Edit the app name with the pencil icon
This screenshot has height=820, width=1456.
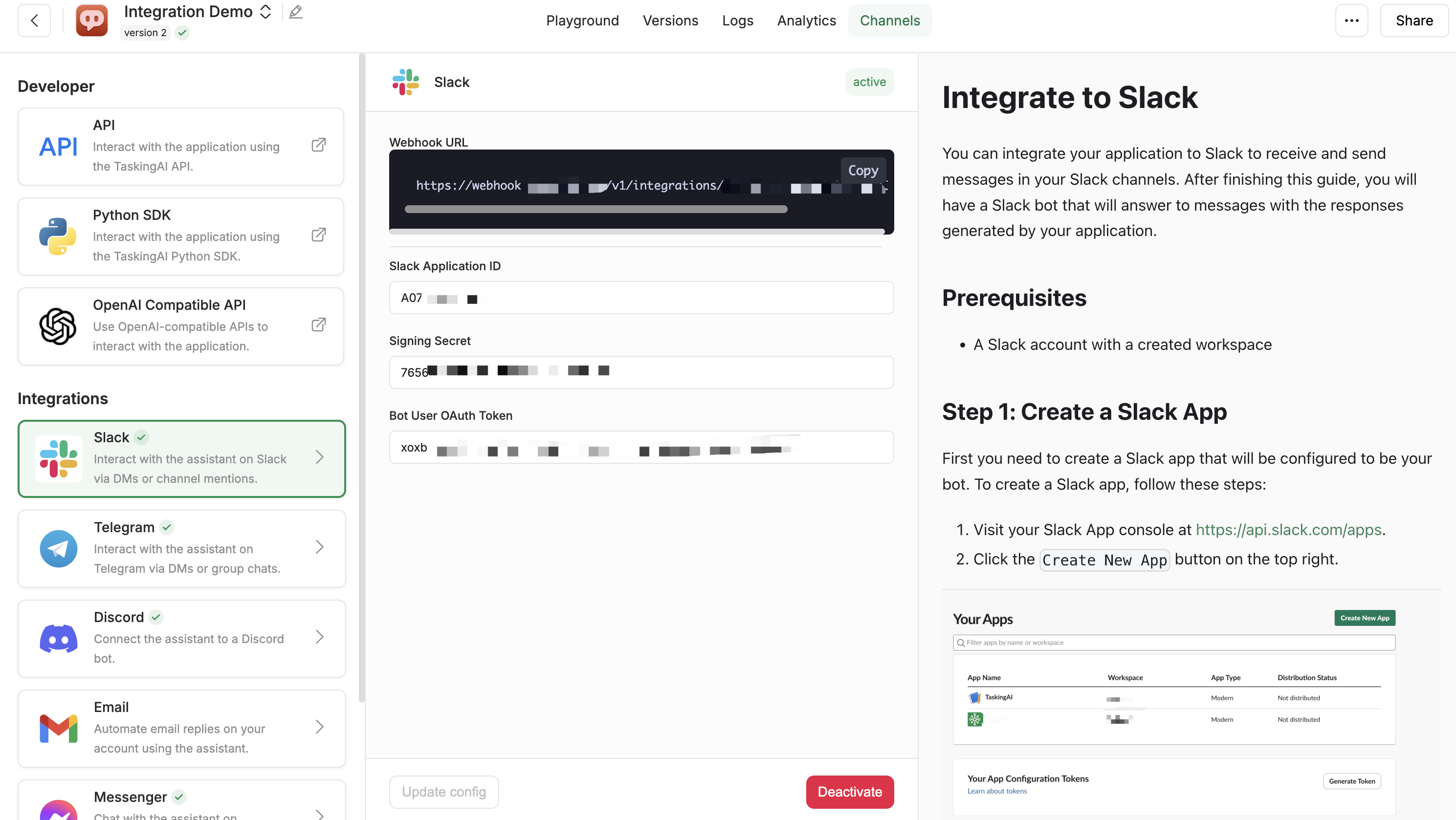296,12
